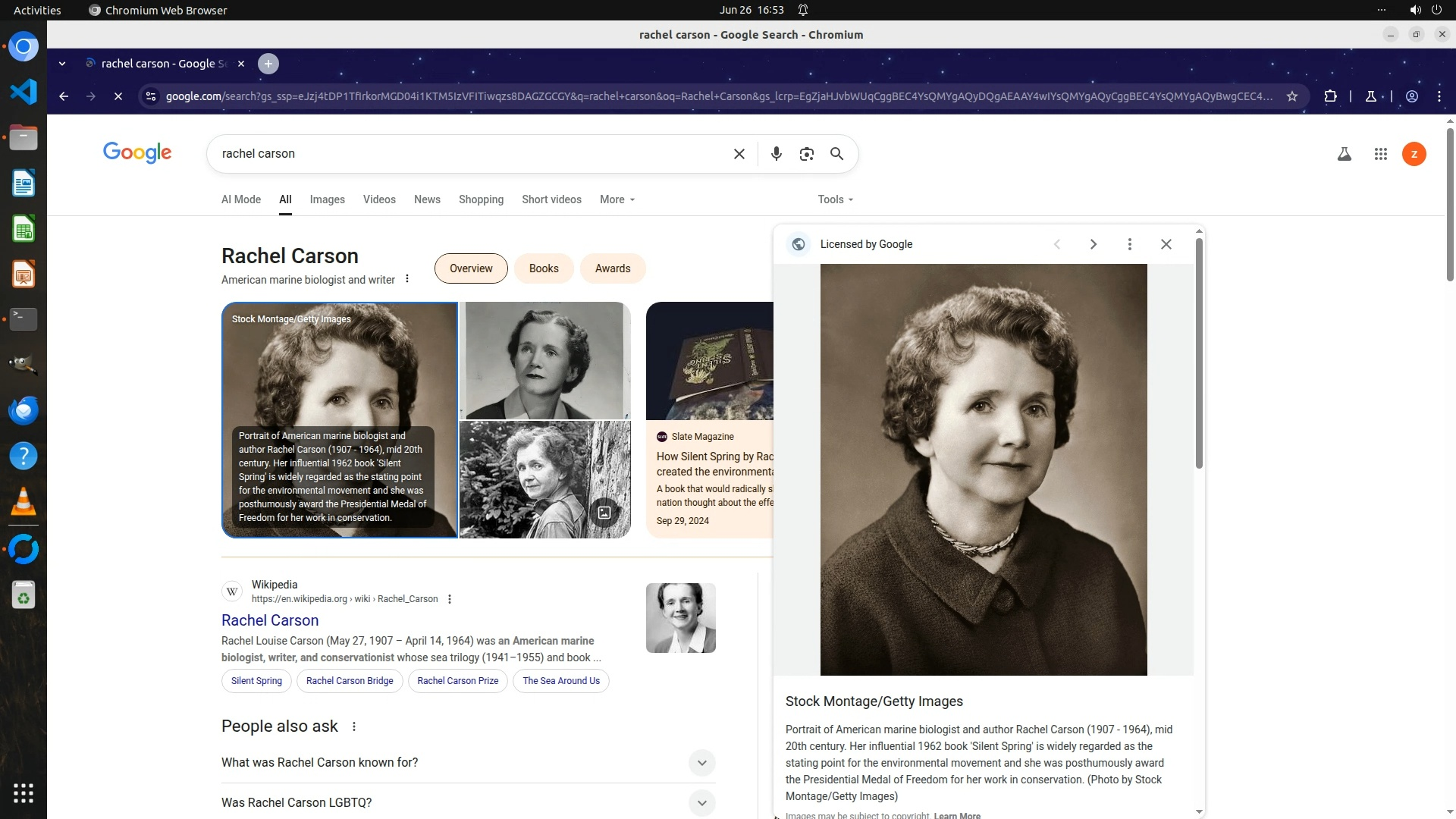Clear the search box with X icon

pos(739,154)
